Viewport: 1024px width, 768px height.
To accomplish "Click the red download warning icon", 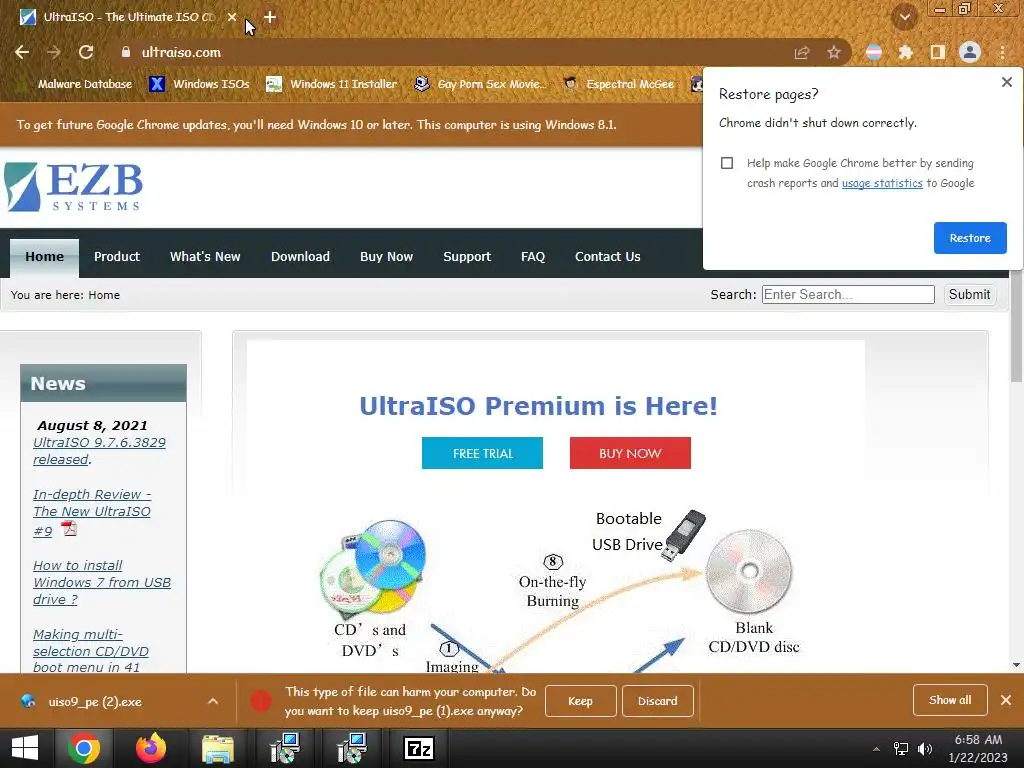I will coord(261,701).
